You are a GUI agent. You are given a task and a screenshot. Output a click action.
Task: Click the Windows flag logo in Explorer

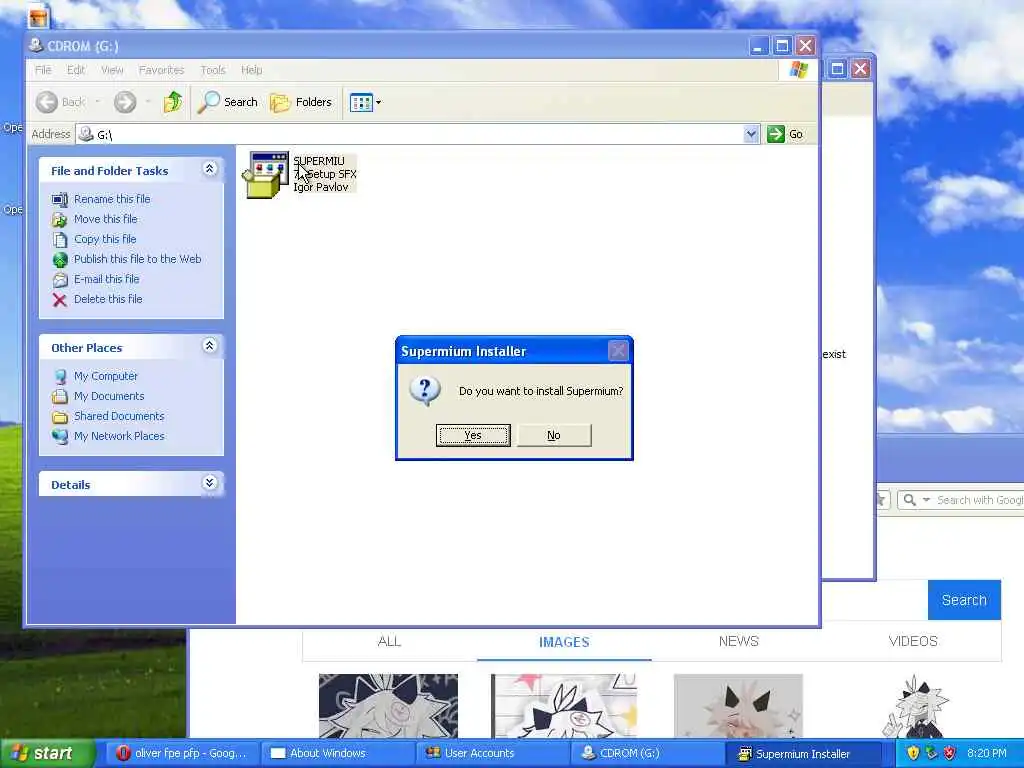point(798,70)
